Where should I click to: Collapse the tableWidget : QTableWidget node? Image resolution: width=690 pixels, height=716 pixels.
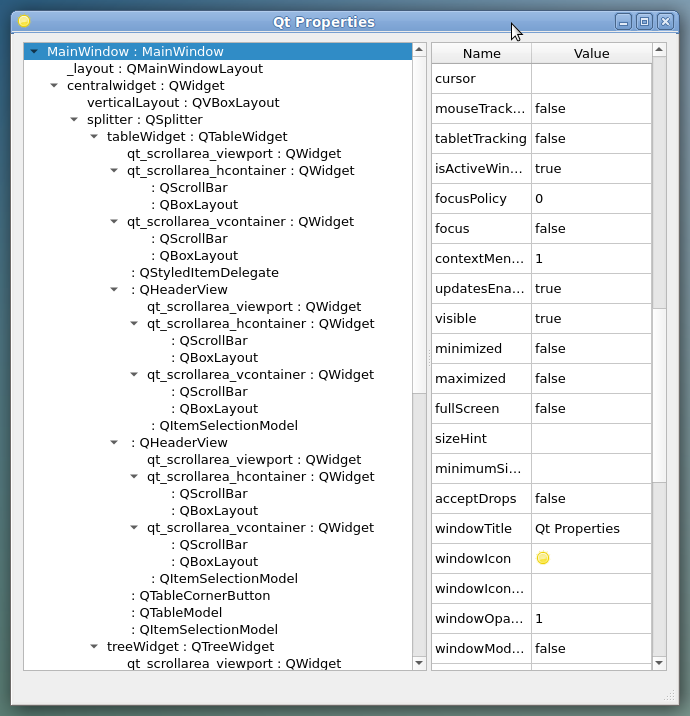tap(95, 137)
